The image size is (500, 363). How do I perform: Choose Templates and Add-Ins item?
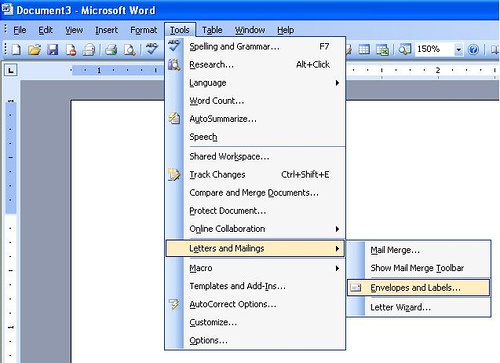coord(255,286)
